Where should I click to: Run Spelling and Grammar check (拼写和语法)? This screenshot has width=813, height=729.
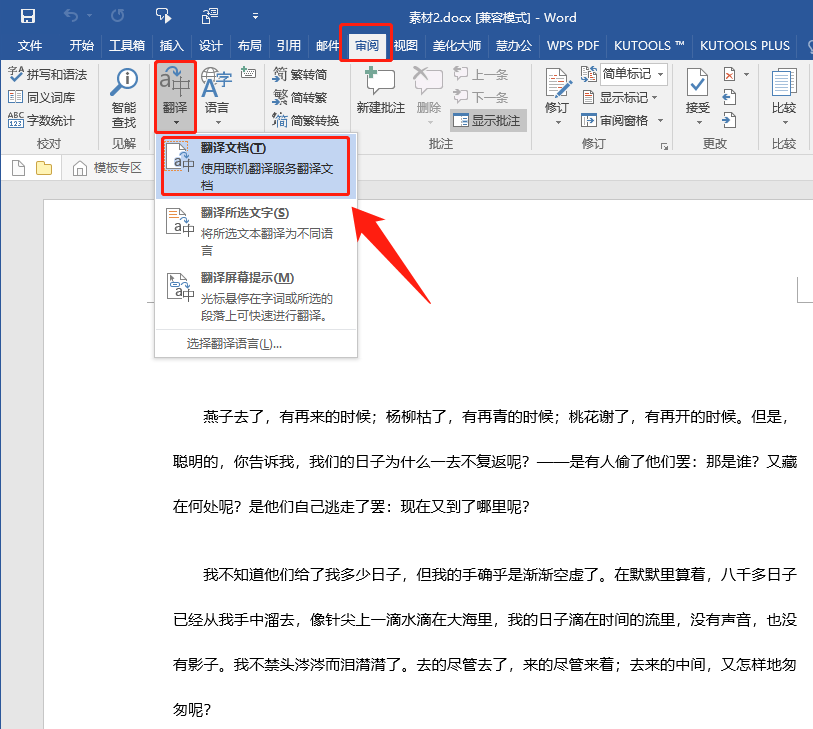click(x=48, y=75)
